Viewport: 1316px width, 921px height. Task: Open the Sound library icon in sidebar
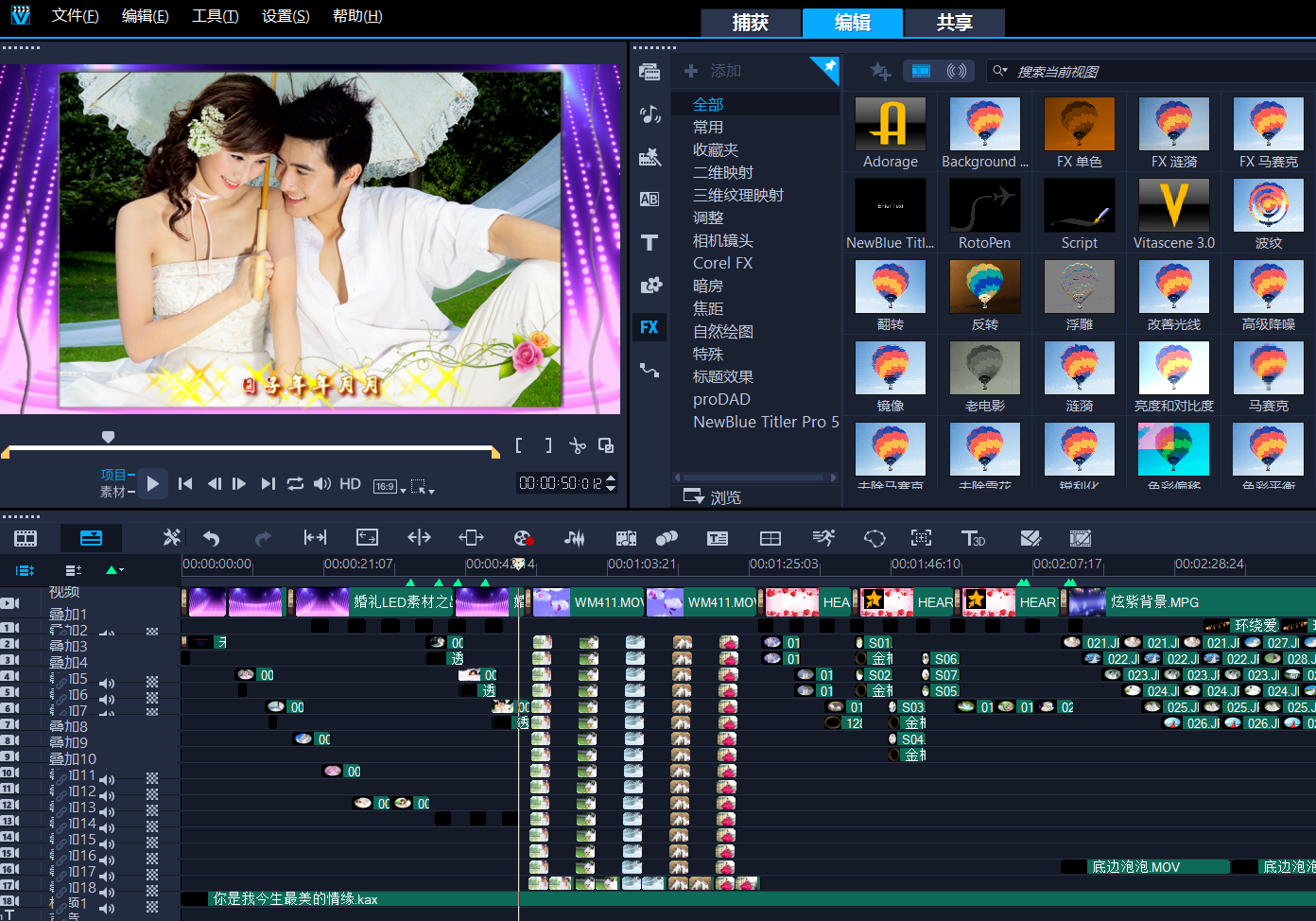(649, 114)
